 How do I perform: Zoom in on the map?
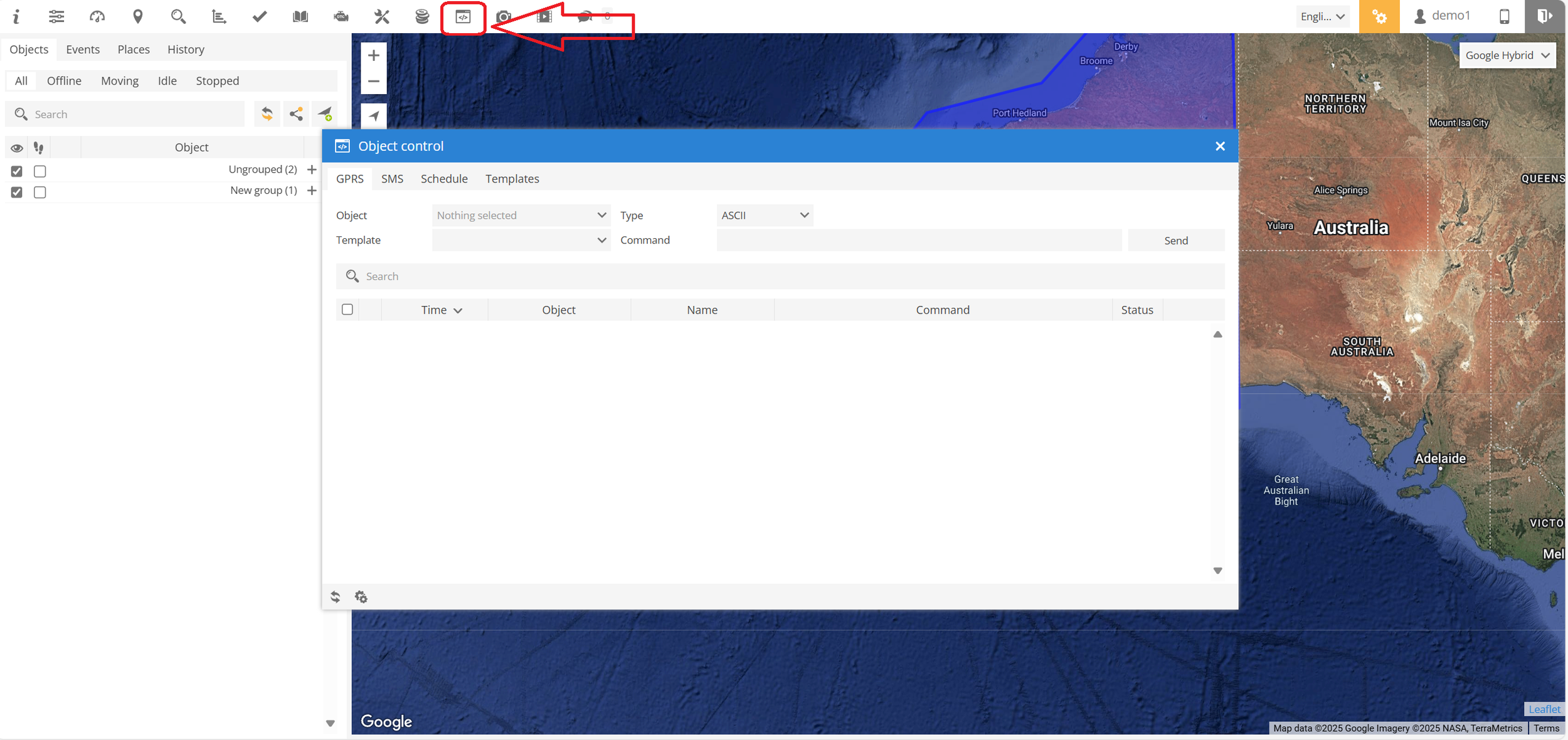pos(374,55)
